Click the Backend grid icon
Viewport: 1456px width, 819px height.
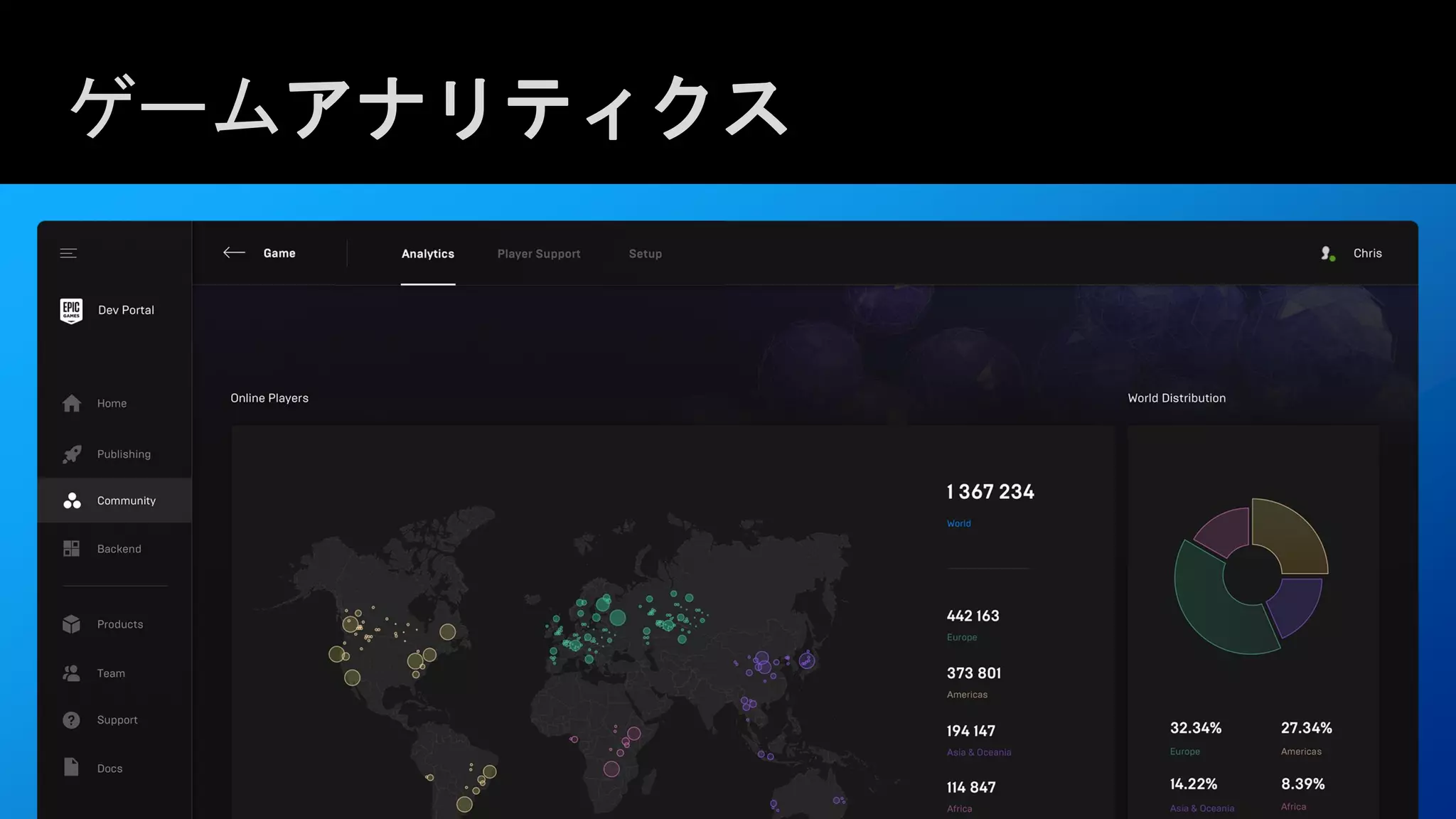click(71, 549)
